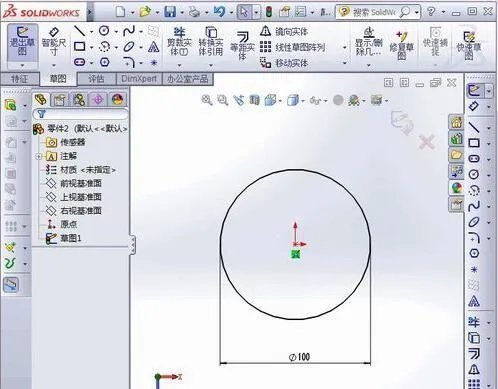The width and height of the screenshot is (498, 389).
Task: Select the Sketch Fillet tool in the ribbon
Action: pyautogui.click(x=129, y=62)
